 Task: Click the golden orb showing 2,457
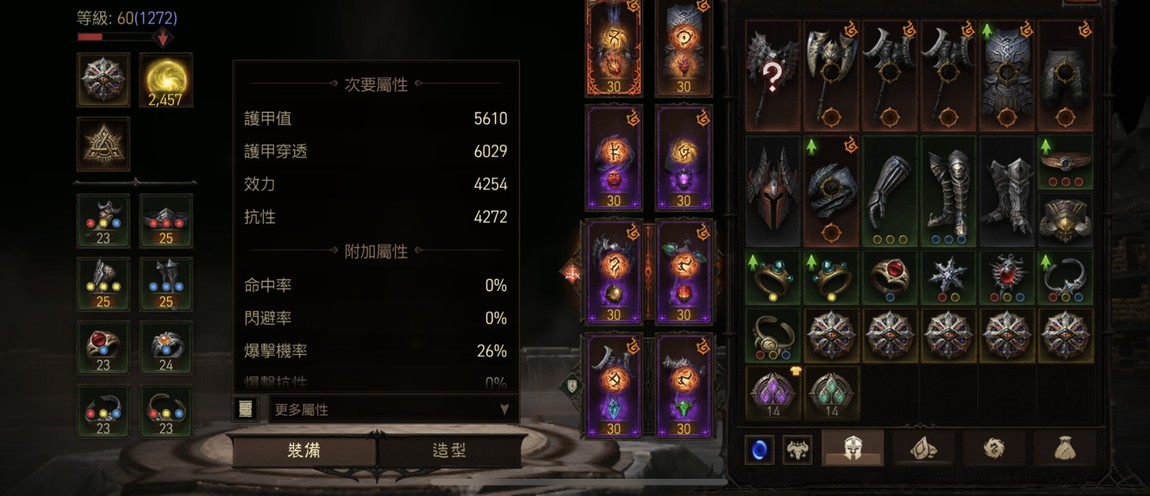(x=166, y=80)
